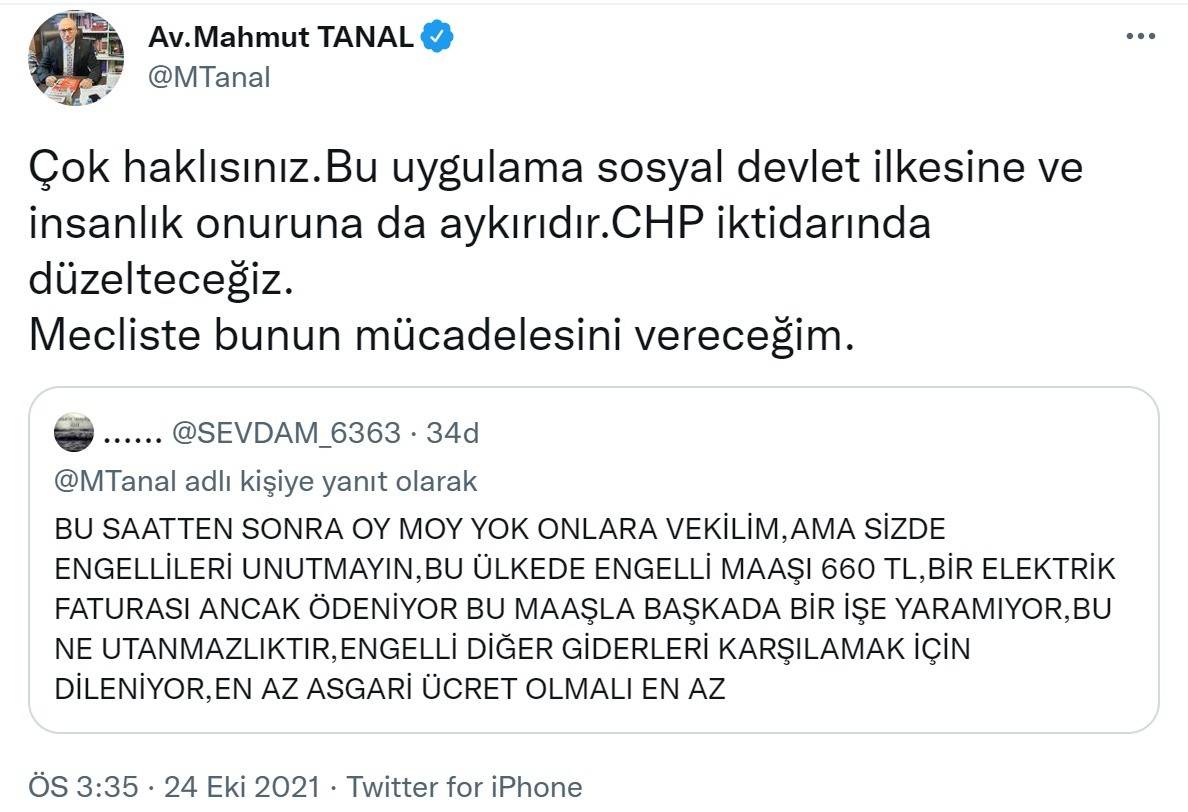Click the quoted author's dotted display name
The width and height of the screenshot is (1188, 812).
(133, 434)
